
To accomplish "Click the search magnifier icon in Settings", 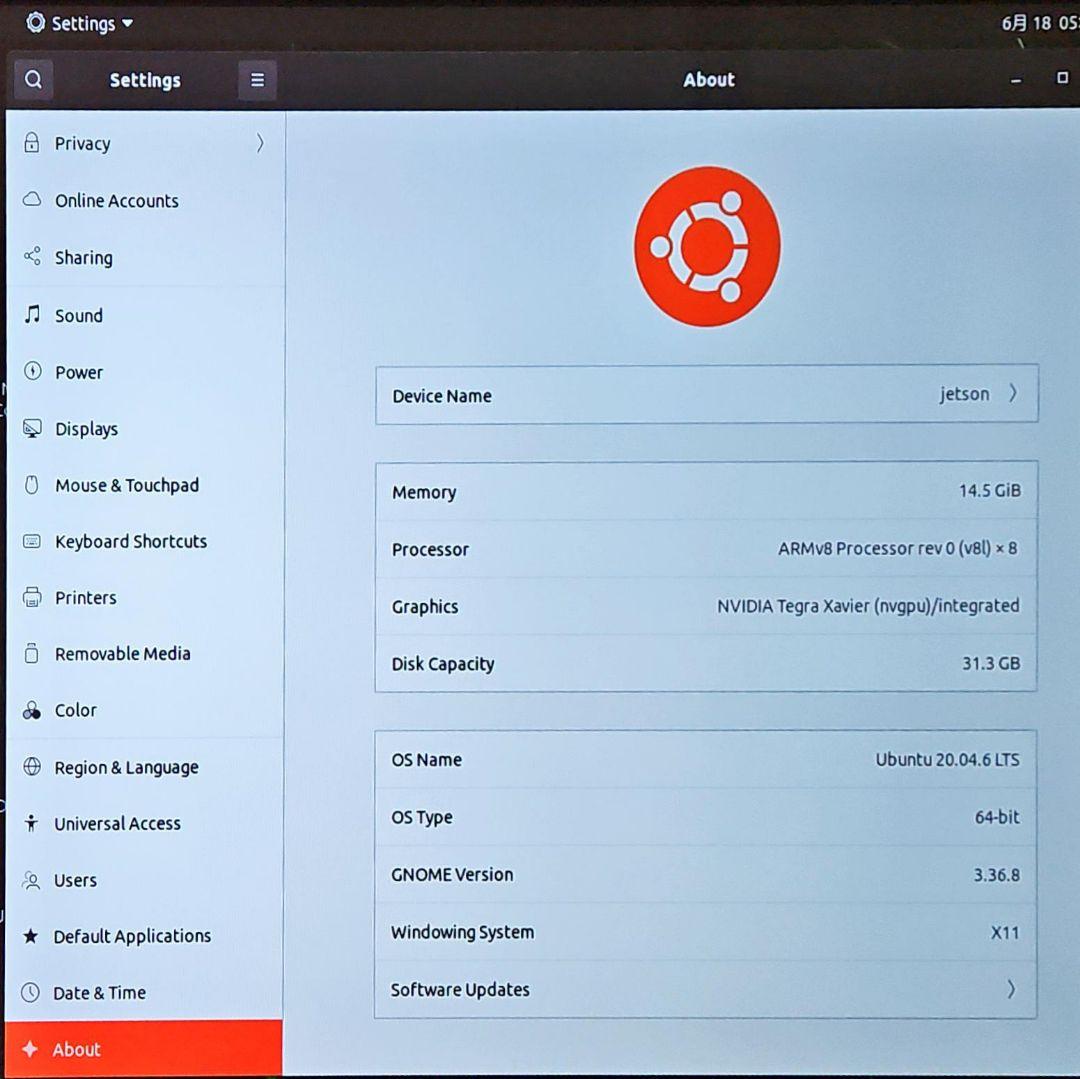I will click(x=33, y=80).
